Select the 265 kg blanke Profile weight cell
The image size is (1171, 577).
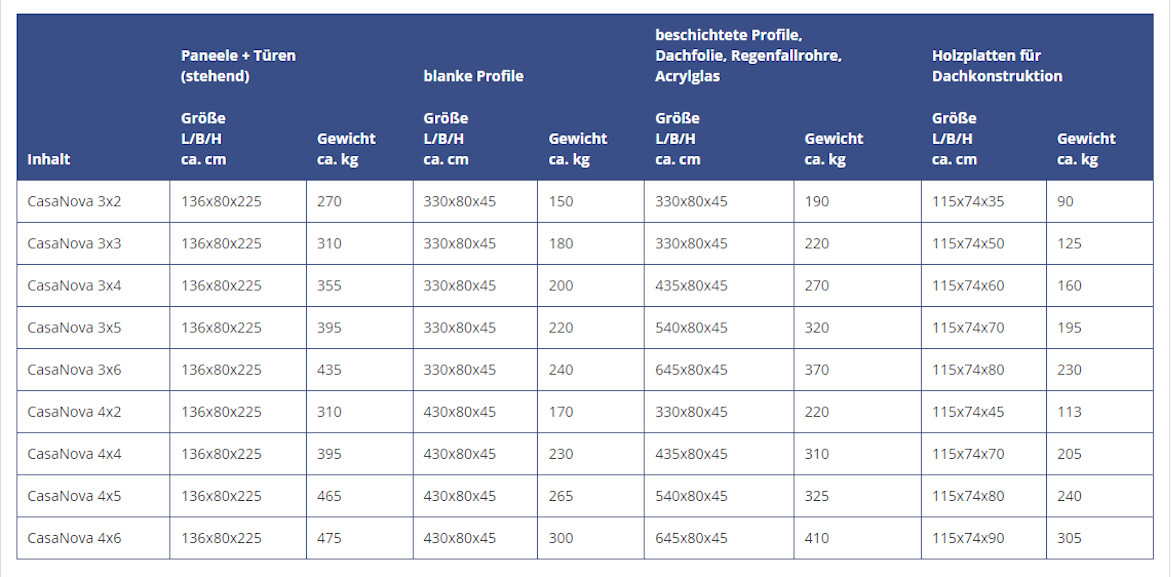(x=561, y=496)
